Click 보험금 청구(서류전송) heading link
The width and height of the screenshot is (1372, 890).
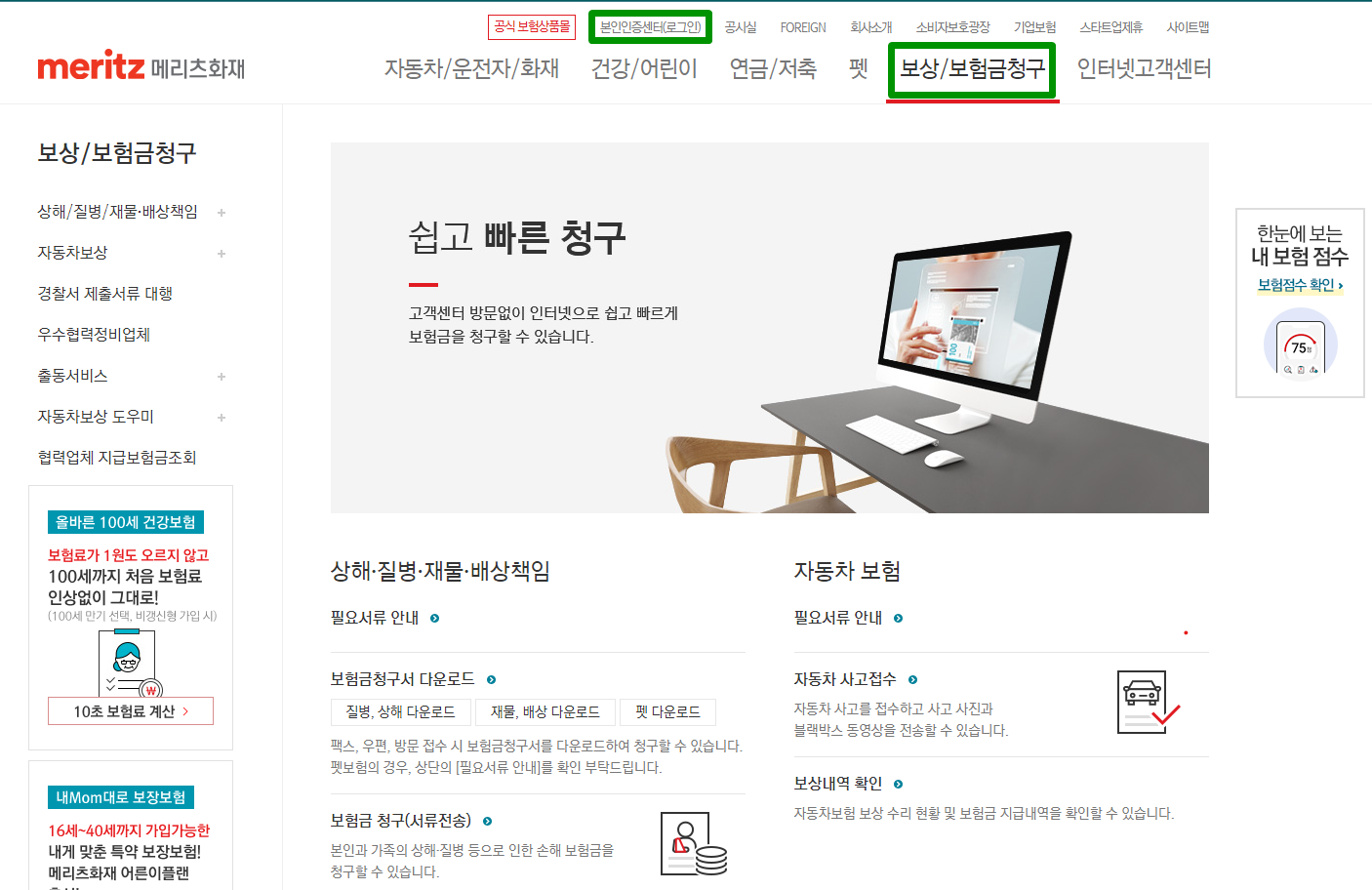(x=401, y=821)
